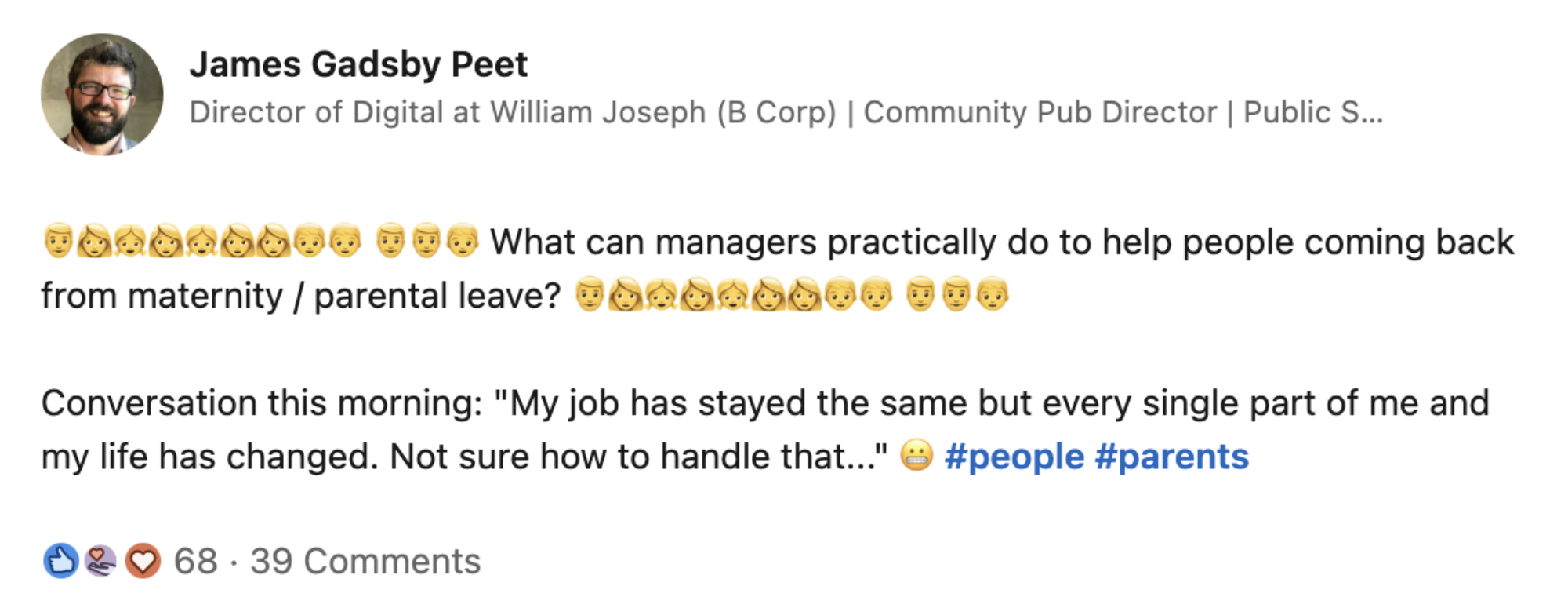1568x608 pixels.
Task: Click the Director of Digital headline text
Action: [x=786, y=112]
